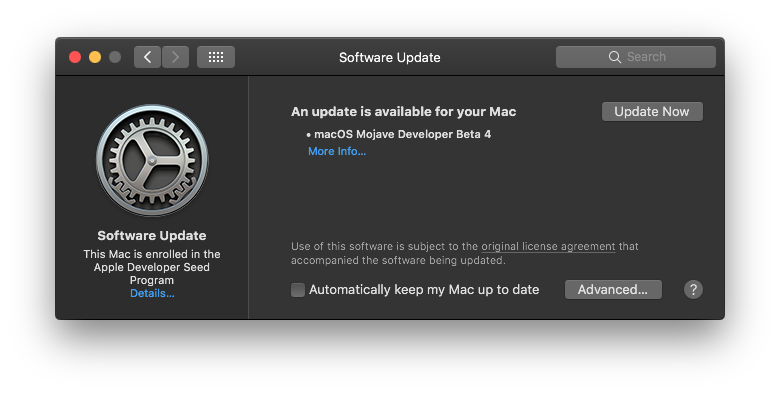Image resolution: width=780 pixels, height=393 pixels.
Task: Go back with the left chevron button
Action: tap(147, 57)
